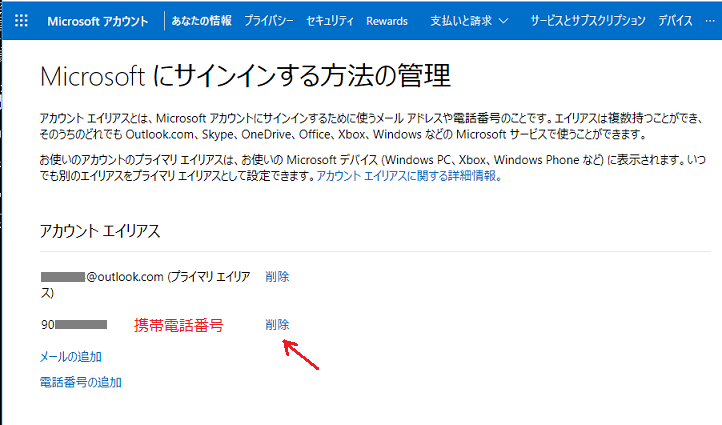
Task: Switch to the セキュリティ tab
Action: (330, 21)
